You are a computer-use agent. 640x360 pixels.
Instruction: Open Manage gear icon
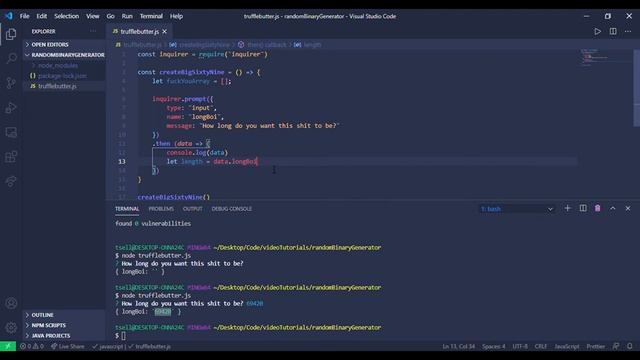11,327
